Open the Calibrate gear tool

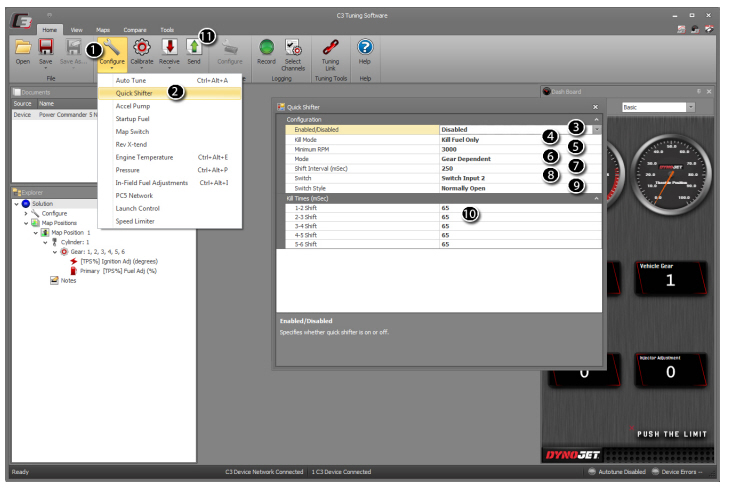click(142, 48)
